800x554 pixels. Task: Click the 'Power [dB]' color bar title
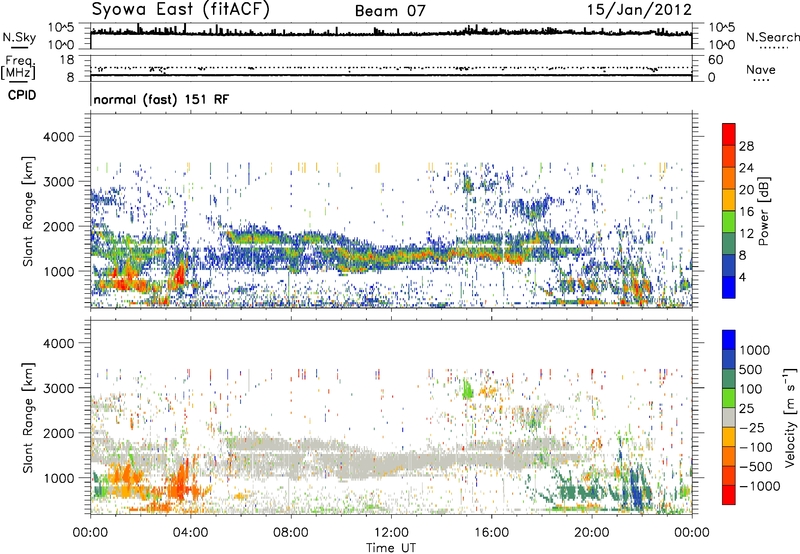(x=764, y=211)
